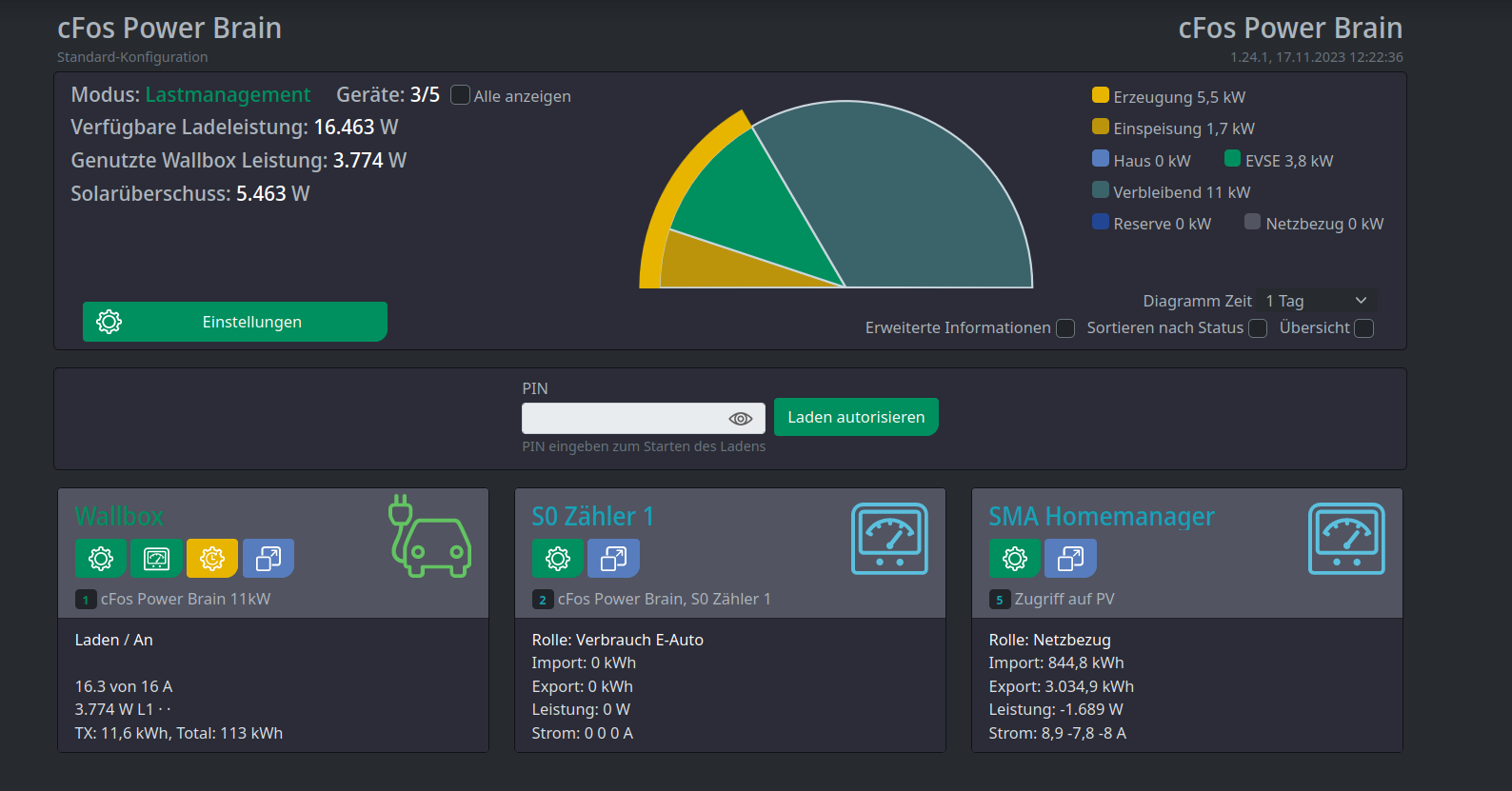Open SMA Homemanager settings gear
The image size is (1512, 791).
[1015, 558]
